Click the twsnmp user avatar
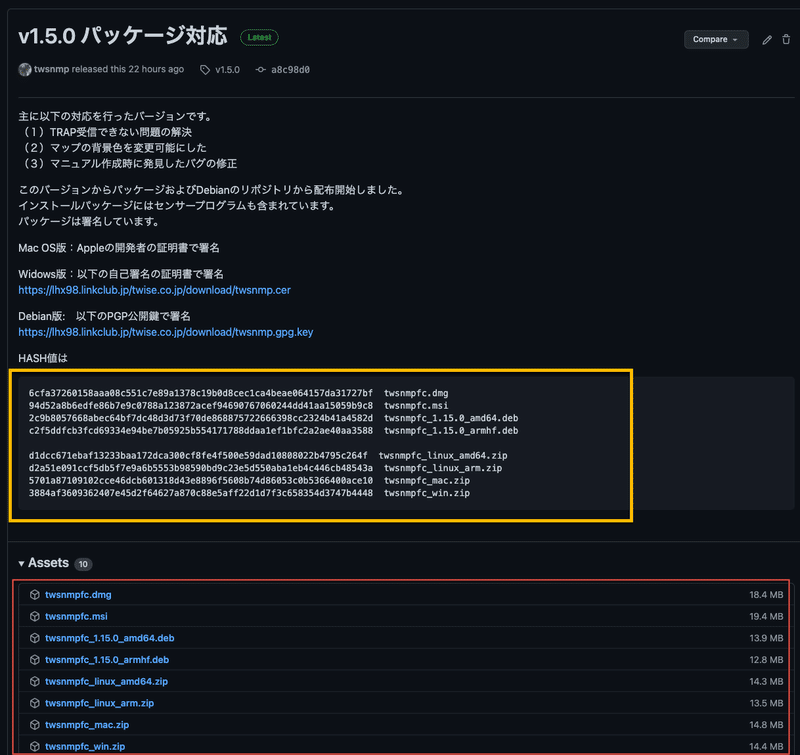The image size is (800, 755). coord(24,69)
